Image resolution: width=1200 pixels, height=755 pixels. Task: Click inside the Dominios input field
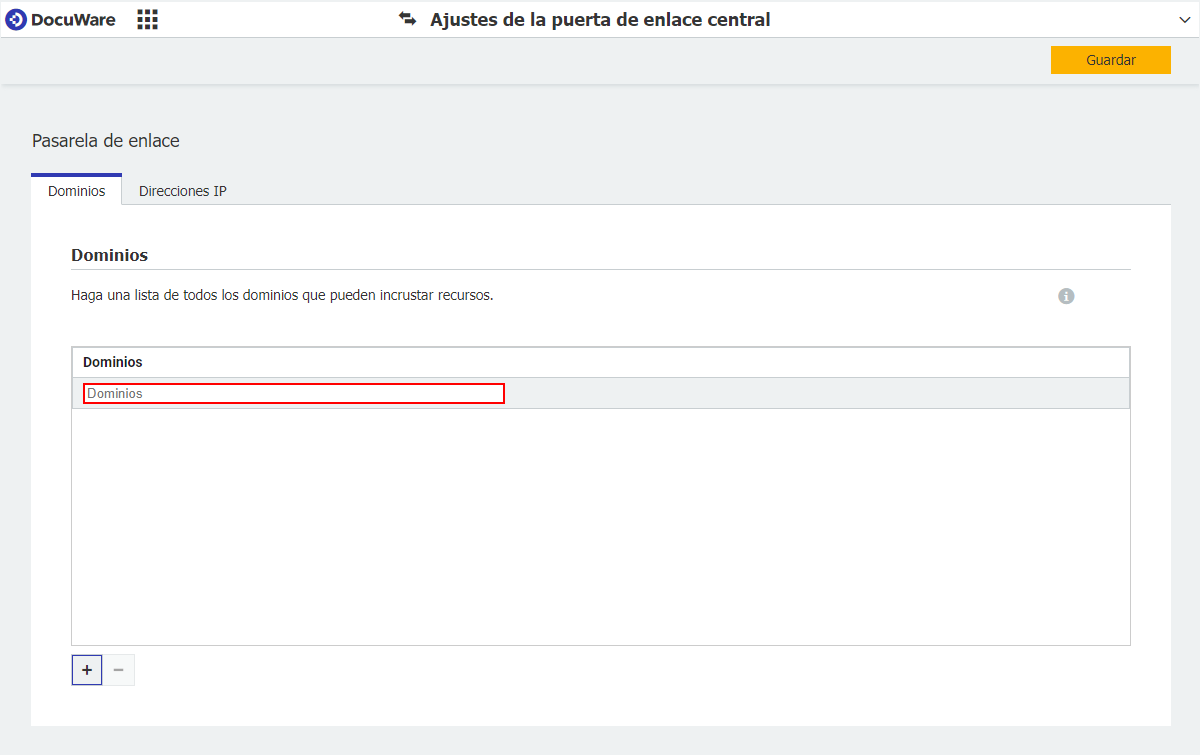point(293,393)
